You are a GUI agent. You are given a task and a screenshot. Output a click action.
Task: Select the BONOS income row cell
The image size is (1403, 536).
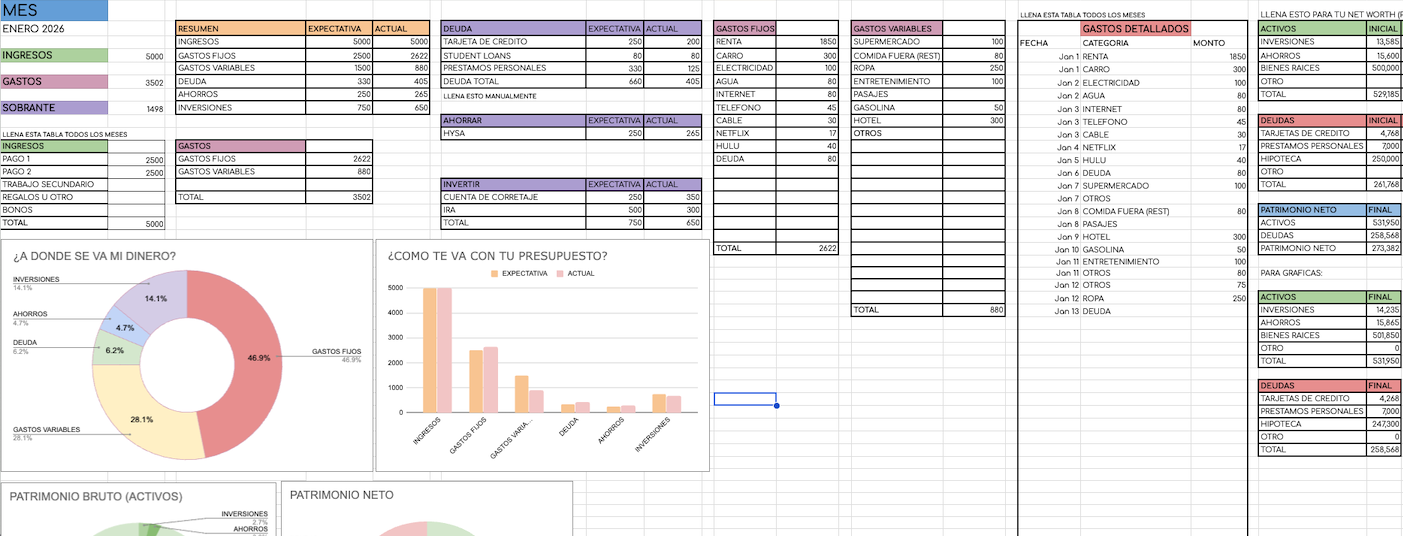coord(54,211)
